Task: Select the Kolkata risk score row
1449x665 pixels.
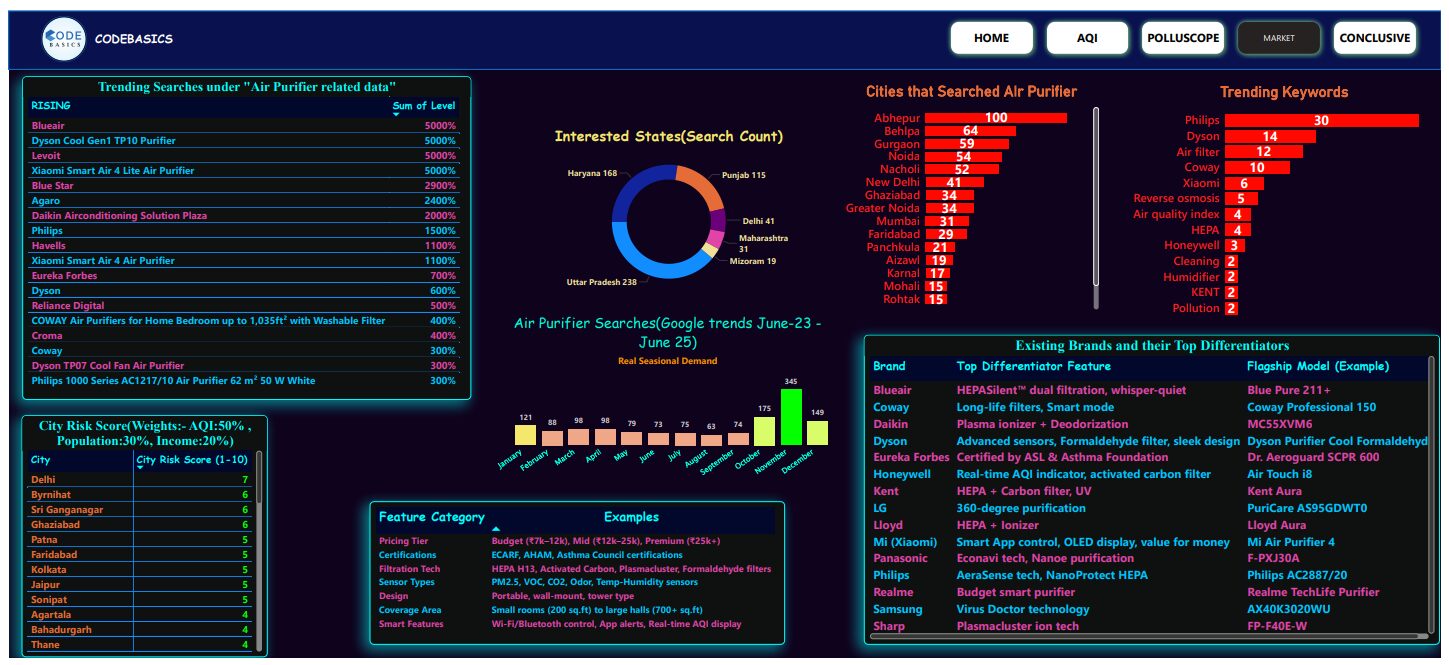Action: tap(140, 570)
